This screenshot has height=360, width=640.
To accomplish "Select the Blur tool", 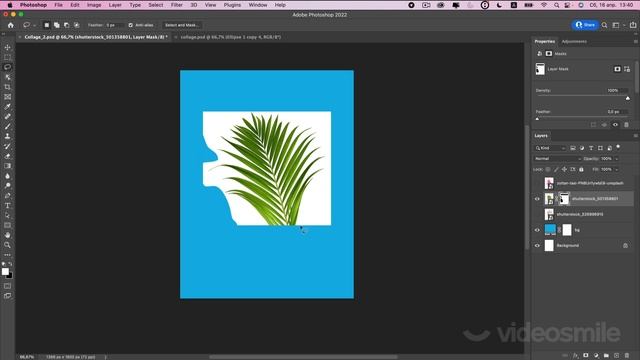I will pos(7,176).
